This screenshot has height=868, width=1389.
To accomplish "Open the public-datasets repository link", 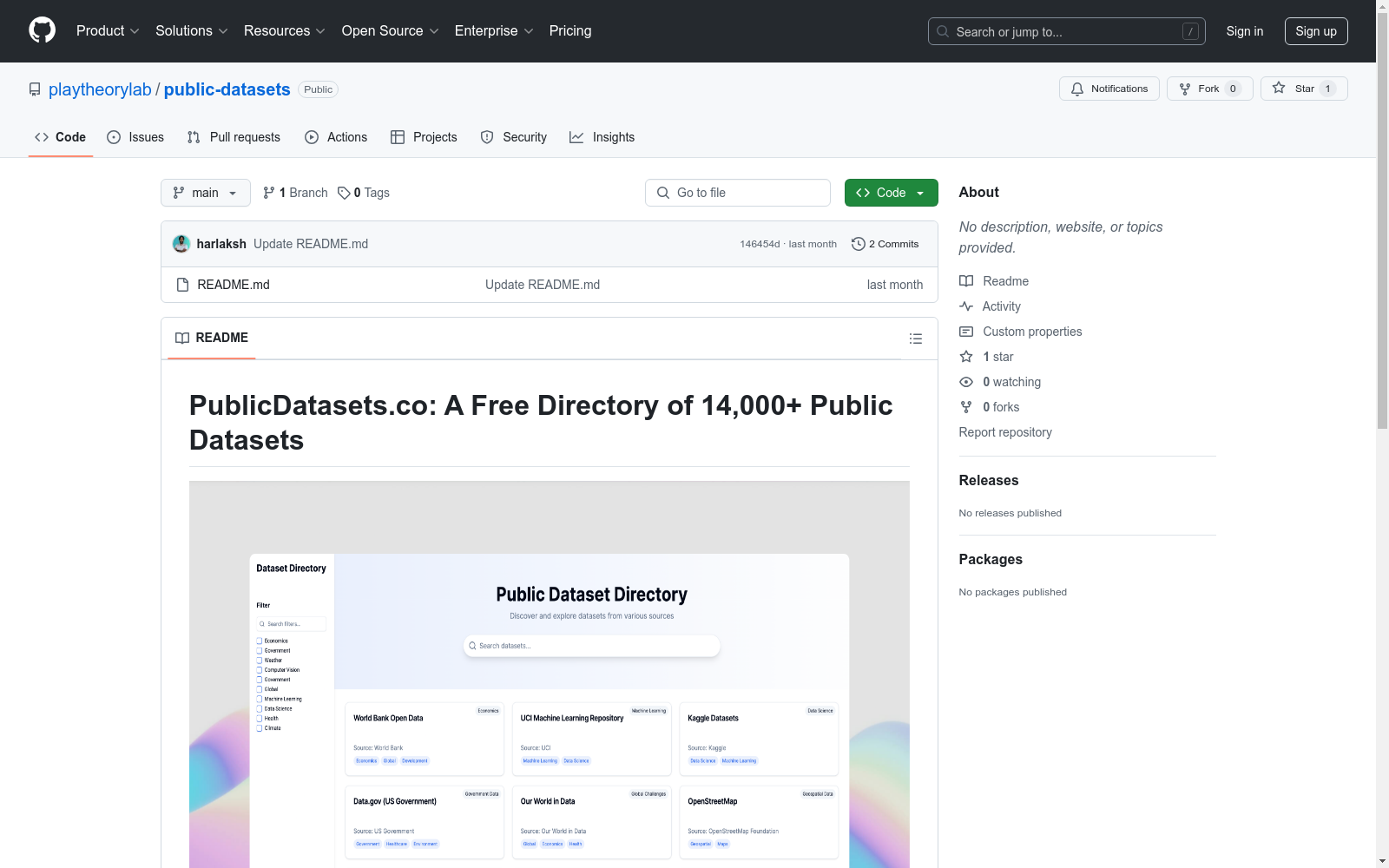I will coord(227,89).
